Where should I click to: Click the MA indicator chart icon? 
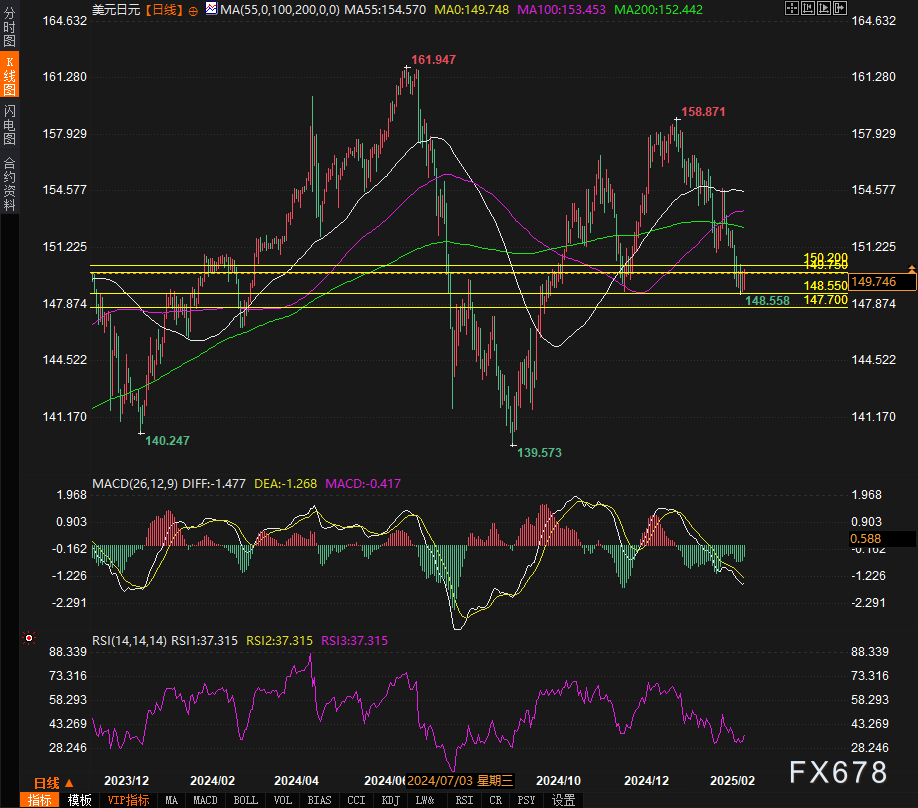click(210, 9)
